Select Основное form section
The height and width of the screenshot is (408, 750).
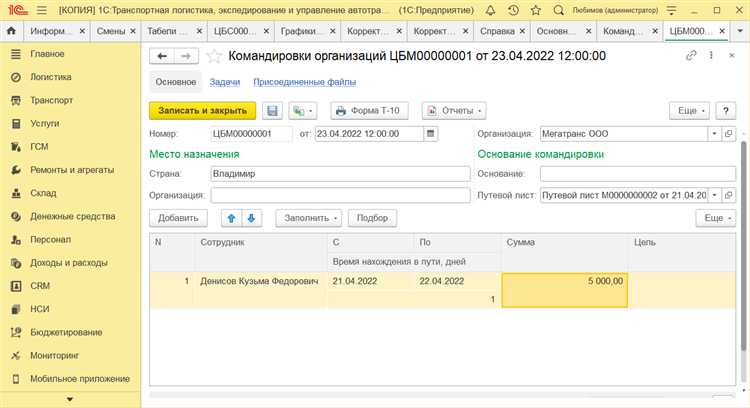[176, 82]
